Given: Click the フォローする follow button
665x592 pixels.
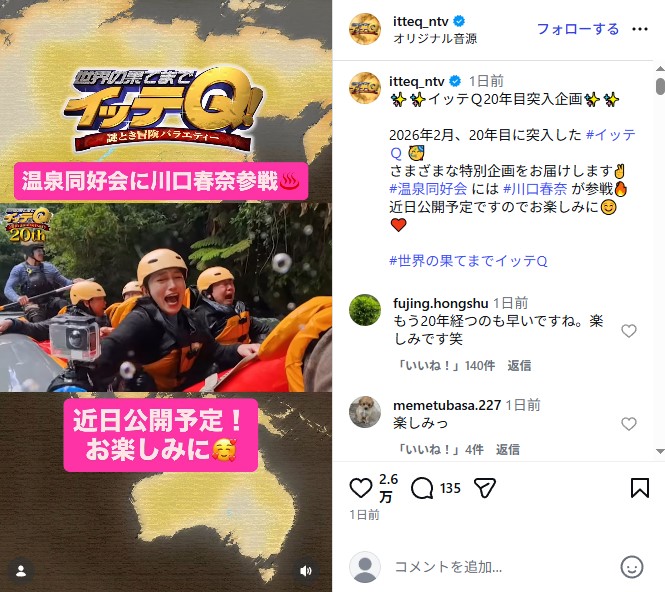Looking at the screenshot, I should tap(578, 29).
